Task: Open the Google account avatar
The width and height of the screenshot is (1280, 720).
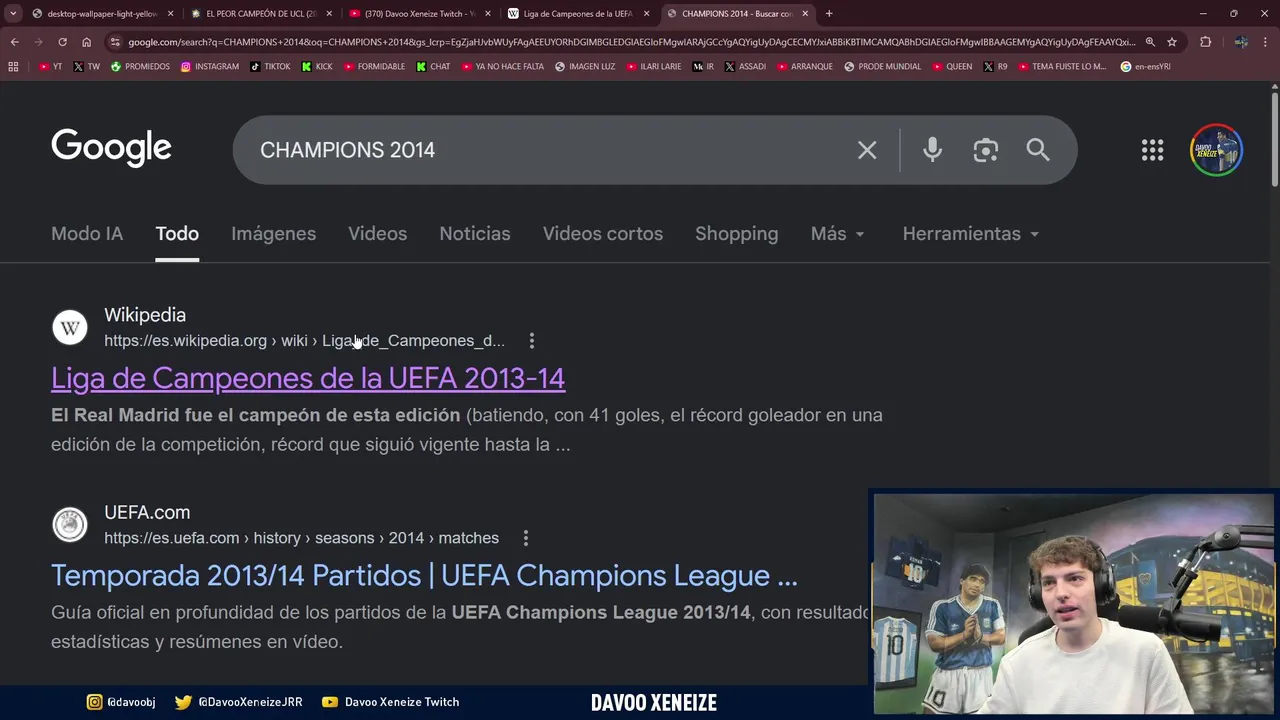Action: coord(1216,150)
